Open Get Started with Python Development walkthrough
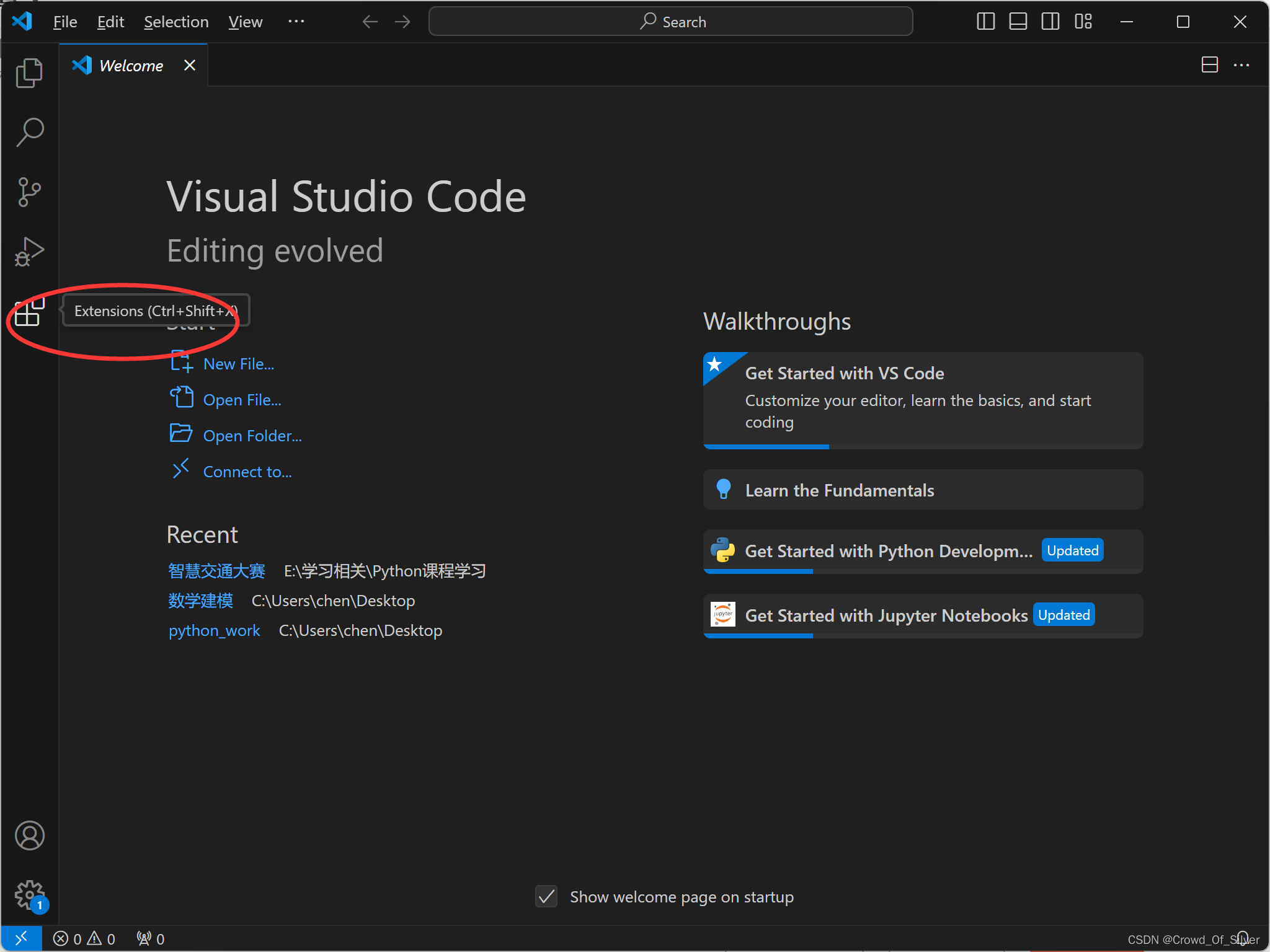 coord(923,551)
